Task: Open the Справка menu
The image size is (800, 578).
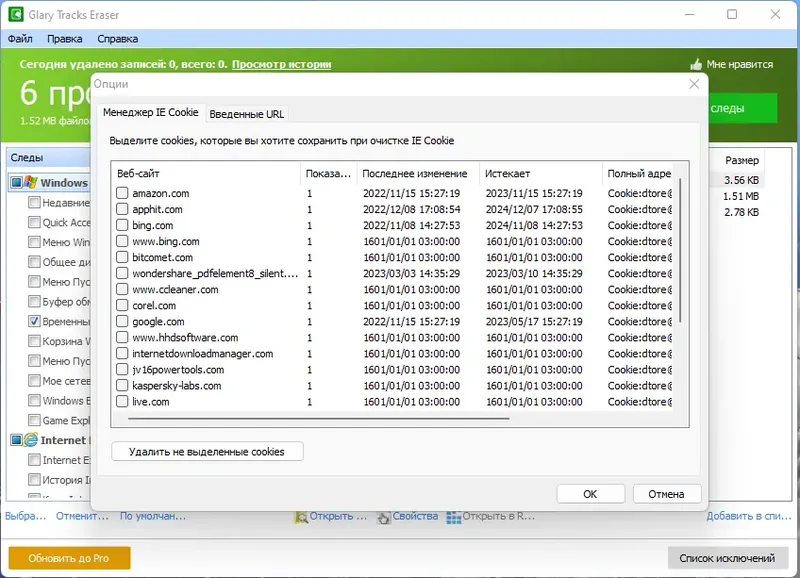Action: tap(117, 39)
